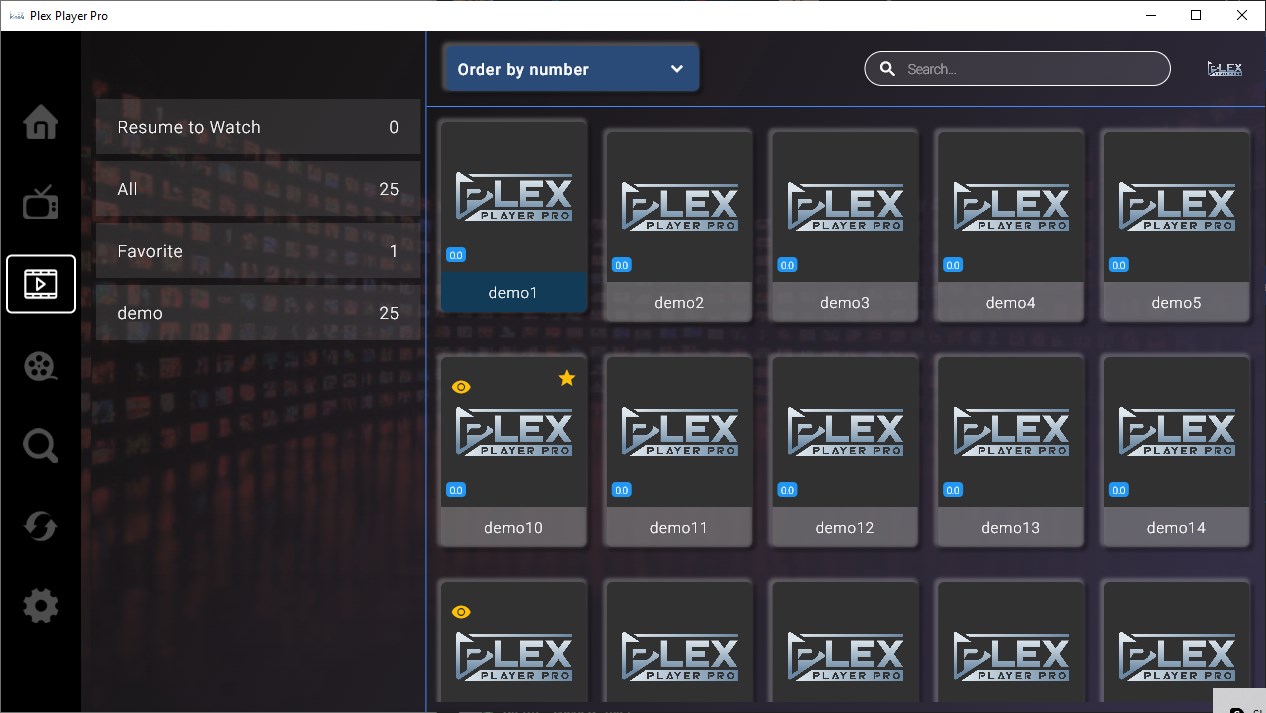Click the watched eye icon on demo10
This screenshot has width=1266, height=713.
tap(461, 387)
